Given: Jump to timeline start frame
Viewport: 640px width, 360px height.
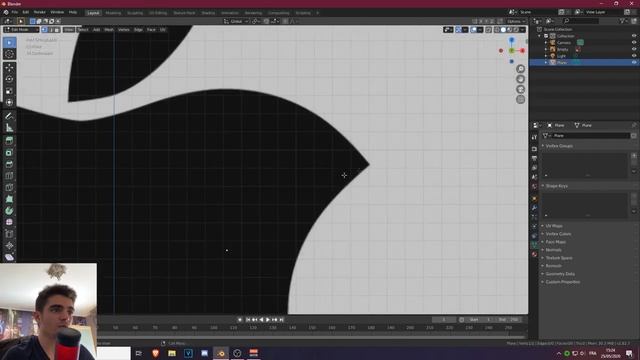Looking at the screenshot, I should pyautogui.click(x=248, y=320).
